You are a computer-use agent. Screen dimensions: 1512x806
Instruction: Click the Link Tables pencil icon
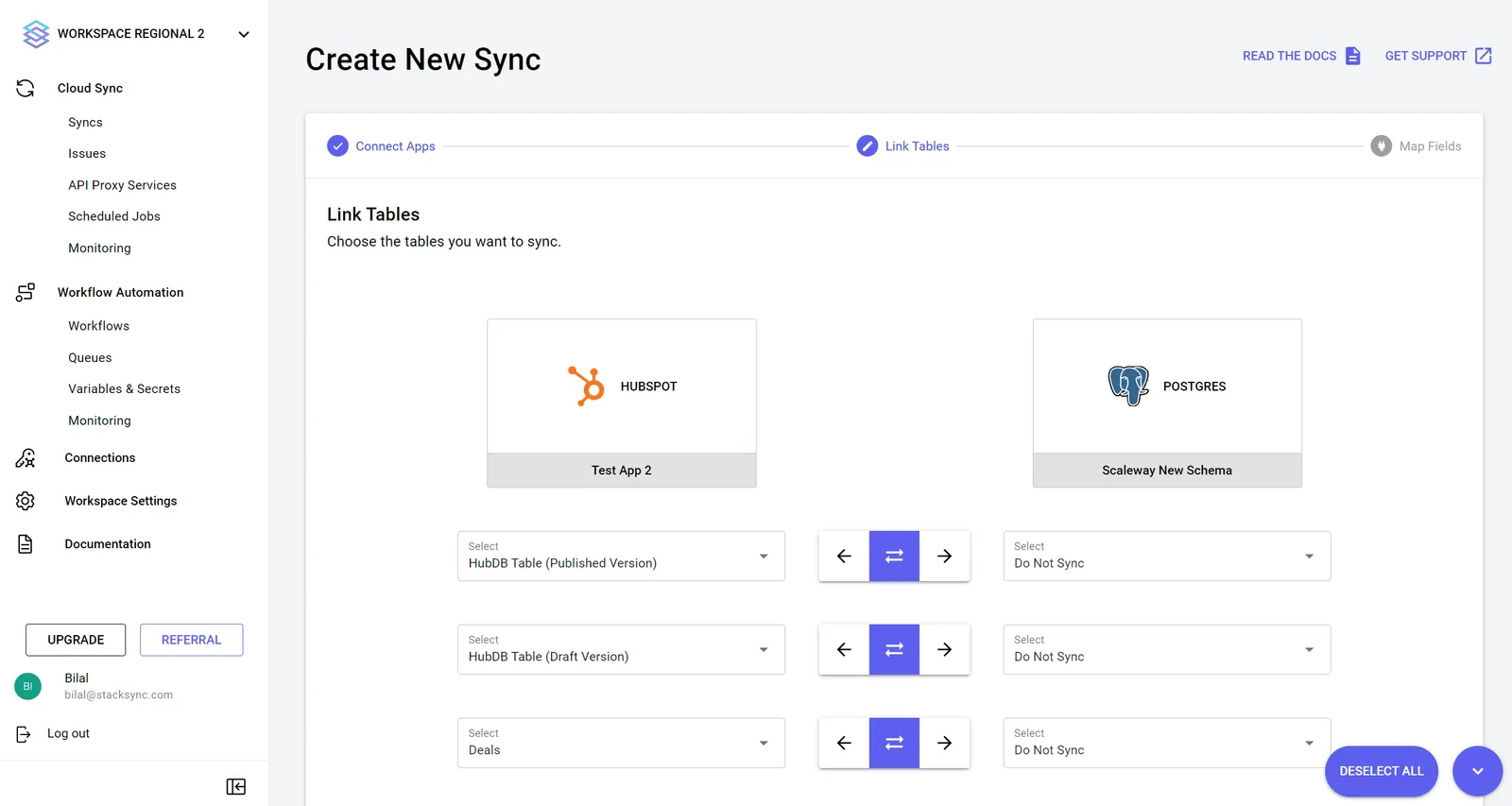point(868,146)
